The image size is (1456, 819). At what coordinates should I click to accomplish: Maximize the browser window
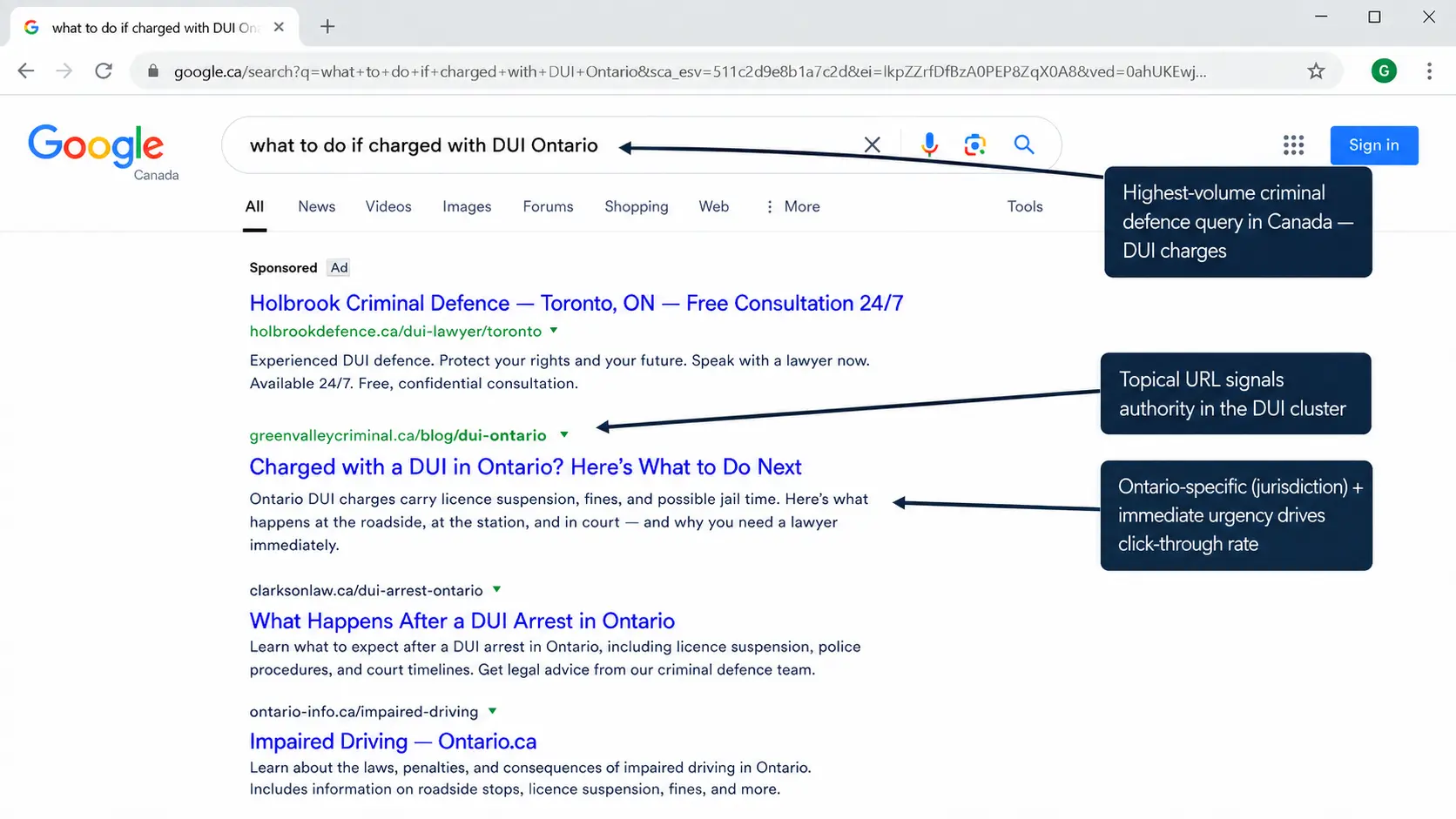click(x=1374, y=17)
